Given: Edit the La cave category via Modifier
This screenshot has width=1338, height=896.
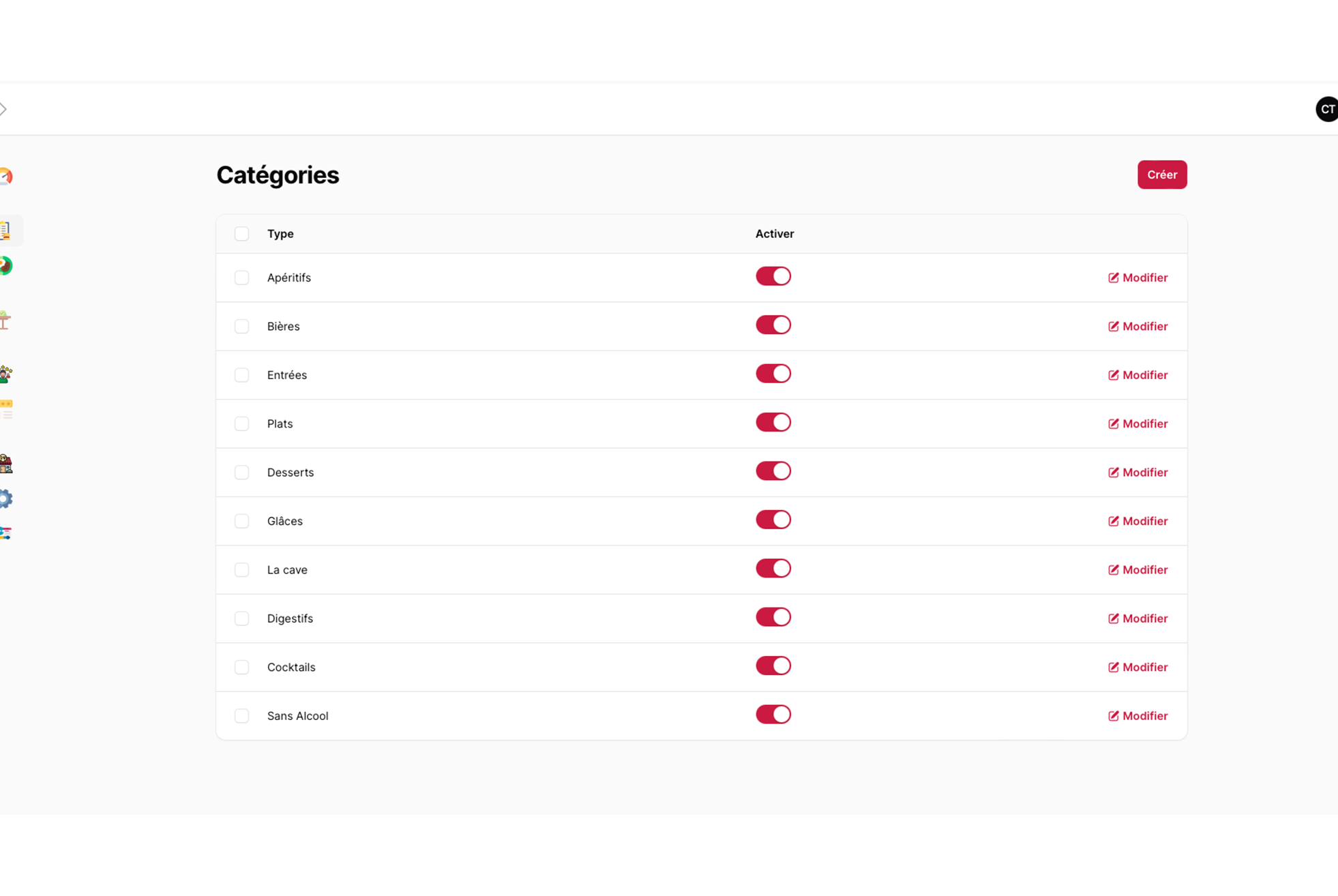Looking at the screenshot, I should pos(1138,569).
